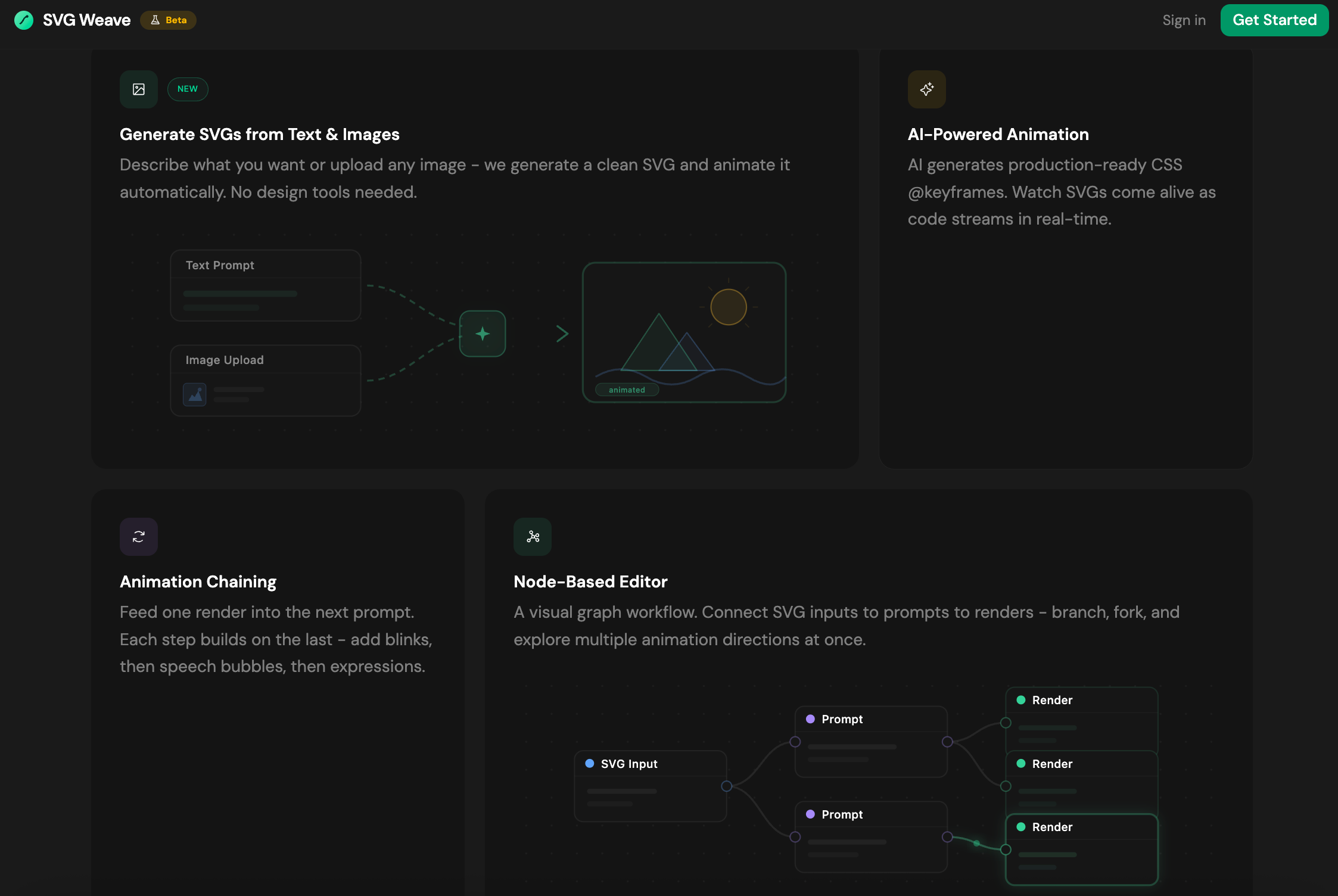Click the flask icon in Beta badge

(x=155, y=20)
